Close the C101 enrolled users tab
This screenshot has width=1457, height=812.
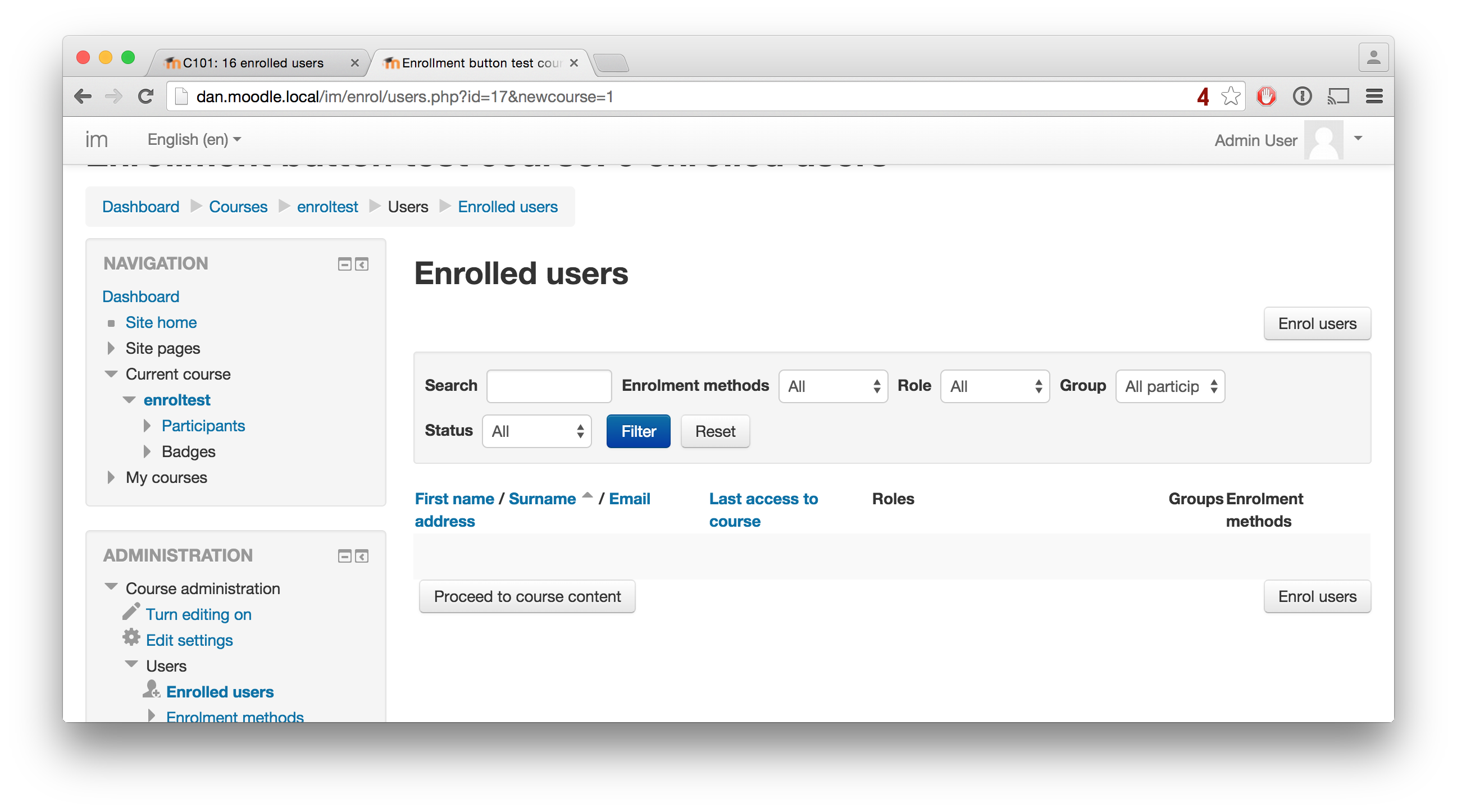[x=354, y=63]
